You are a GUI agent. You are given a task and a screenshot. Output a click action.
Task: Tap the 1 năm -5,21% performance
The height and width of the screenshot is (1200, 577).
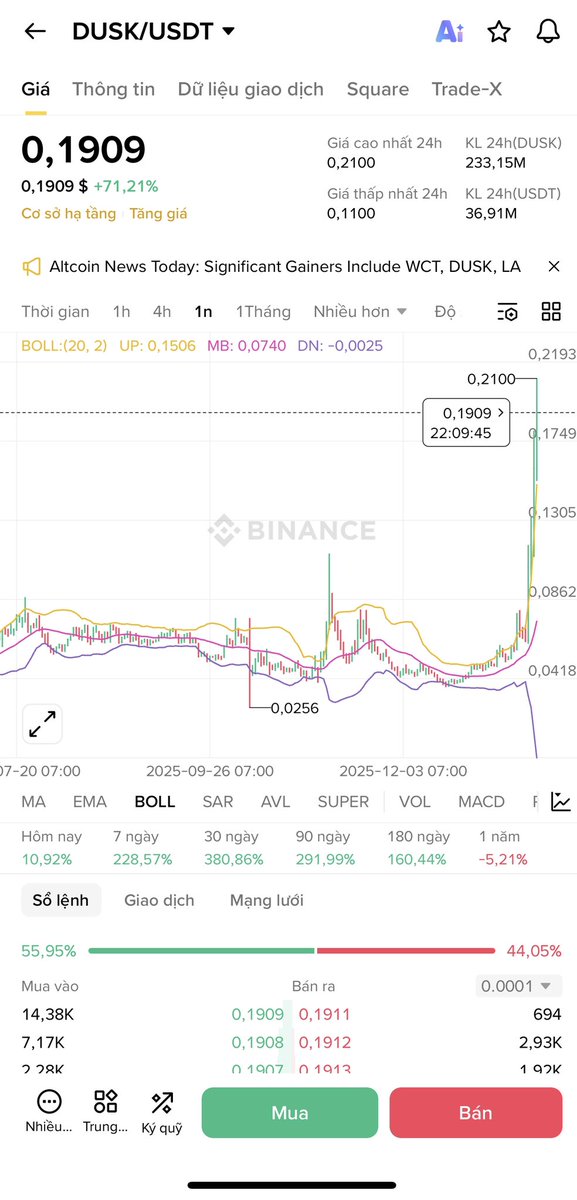click(503, 847)
